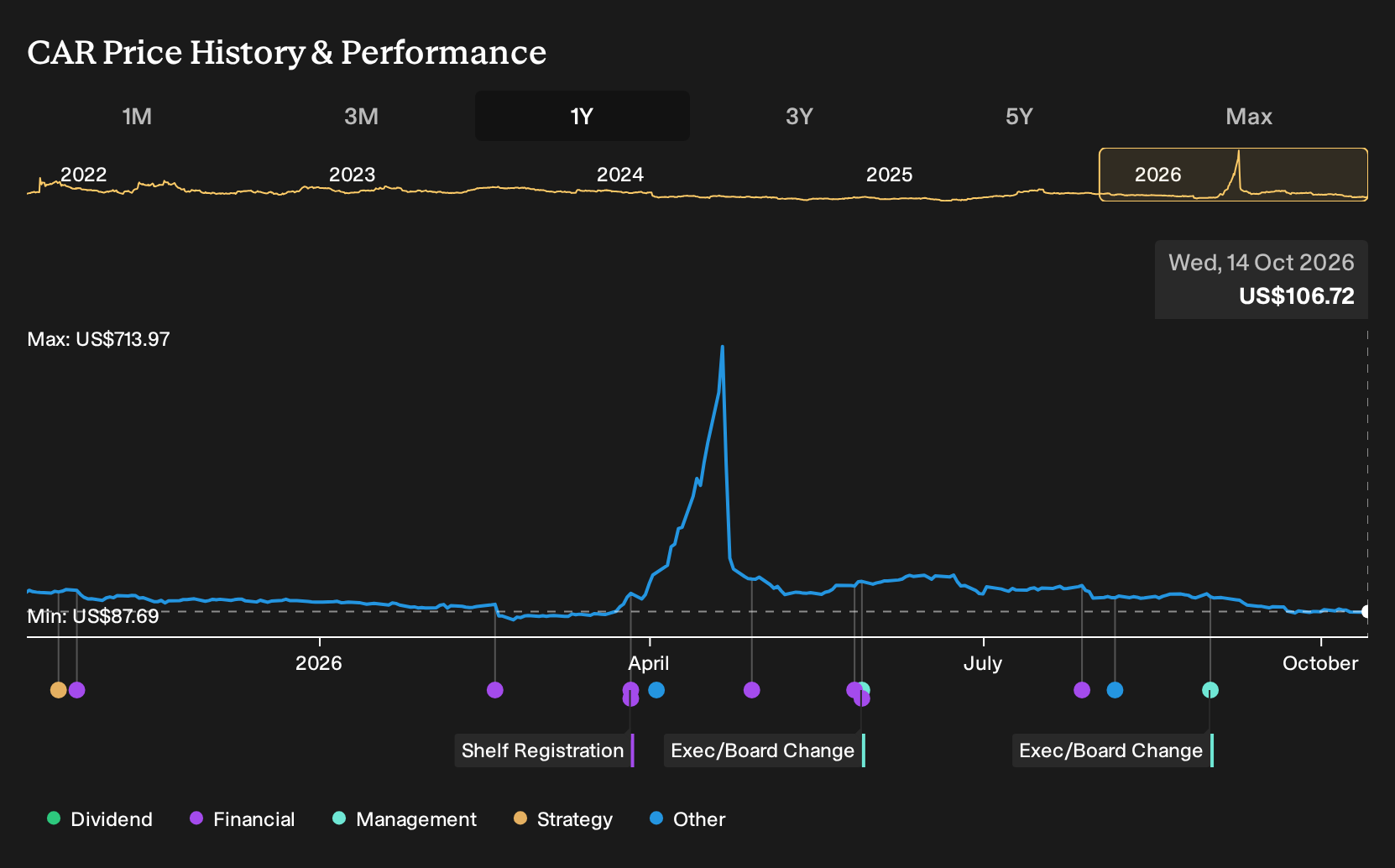
Task: Click the 'Wed, 14 Oct 2026' tooltip date
Action: tap(1262, 263)
